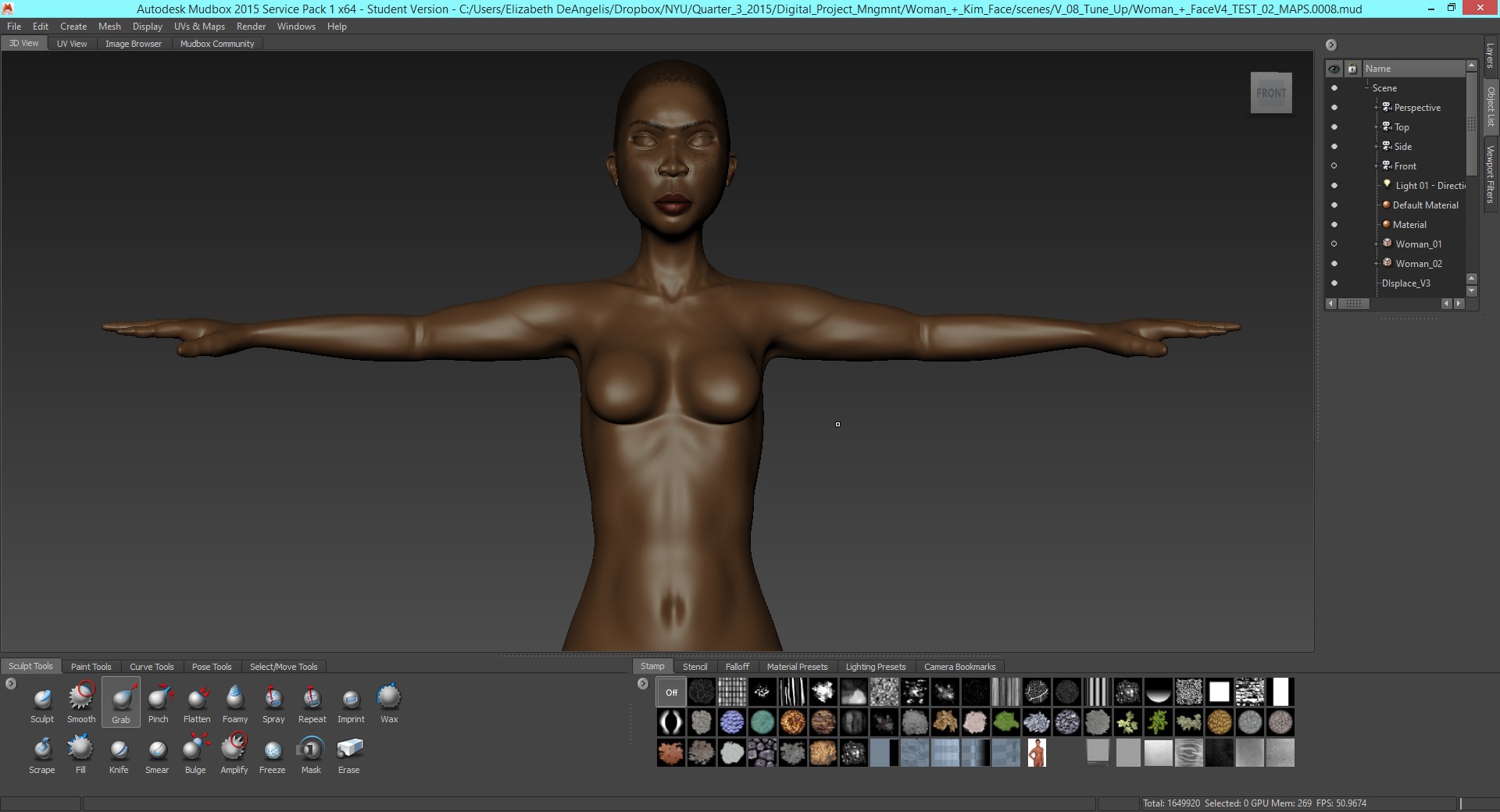This screenshot has width=1500, height=812.
Task: Click the FRONT view cube
Action: pyautogui.click(x=1271, y=93)
